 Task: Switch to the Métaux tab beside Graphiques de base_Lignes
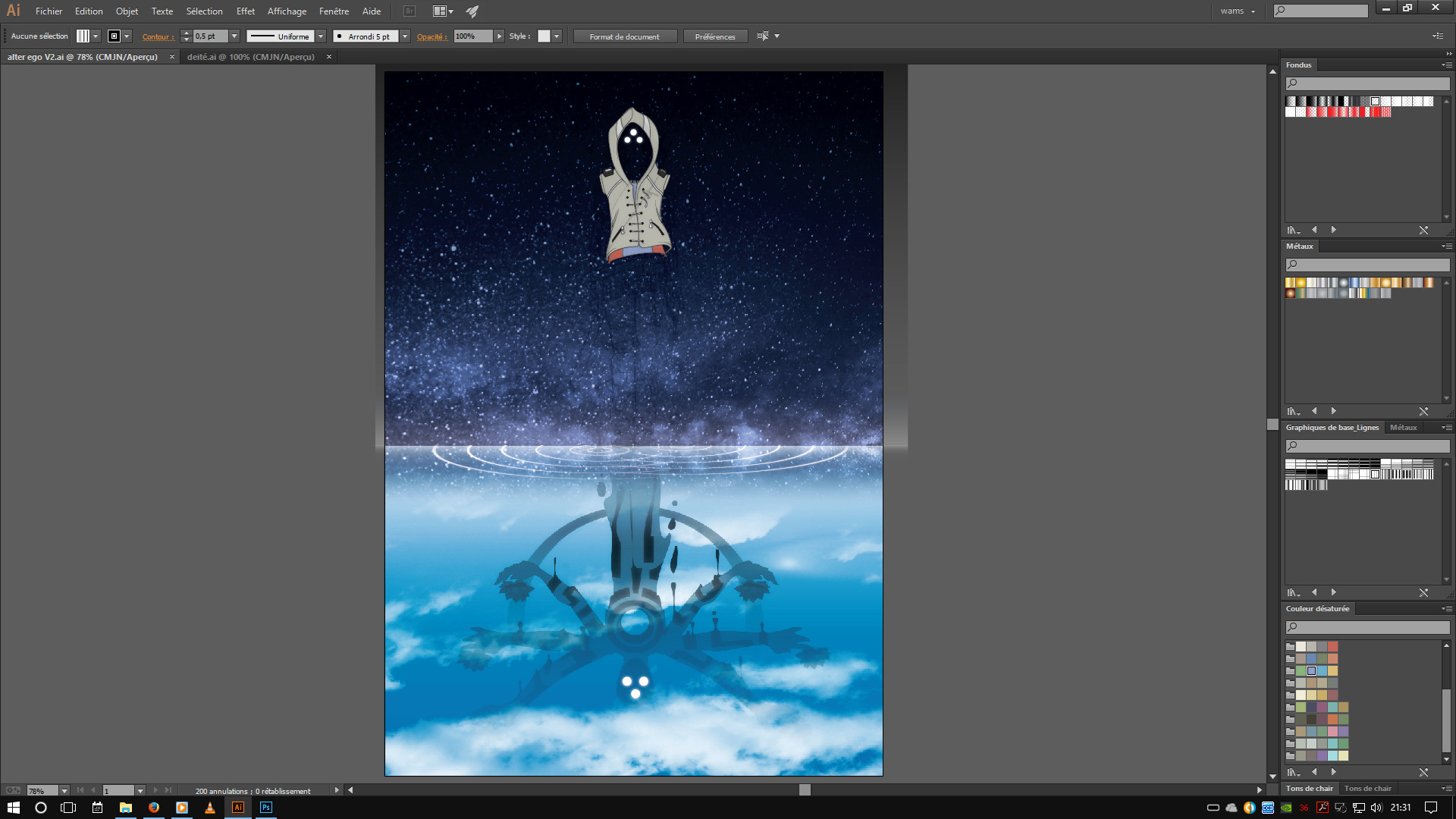(1403, 428)
